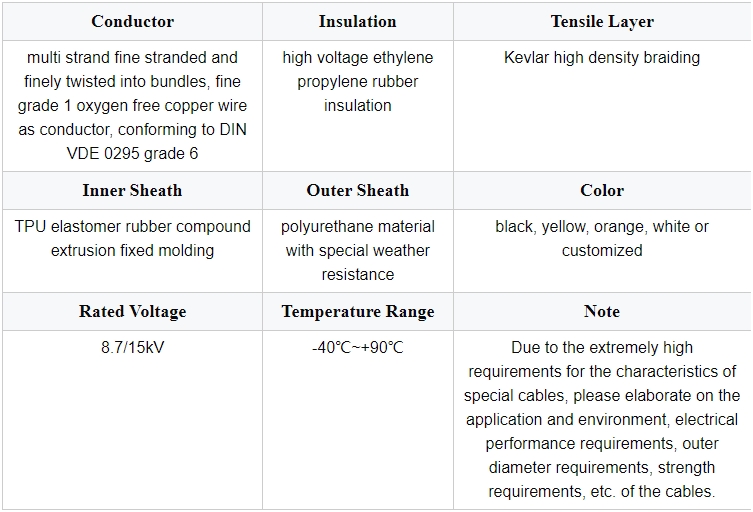Click the 'oxygen free copper wire' text line
Image resolution: width=753 pixels, height=512 pixels.
pyautogui.click(x=133, y=106)
